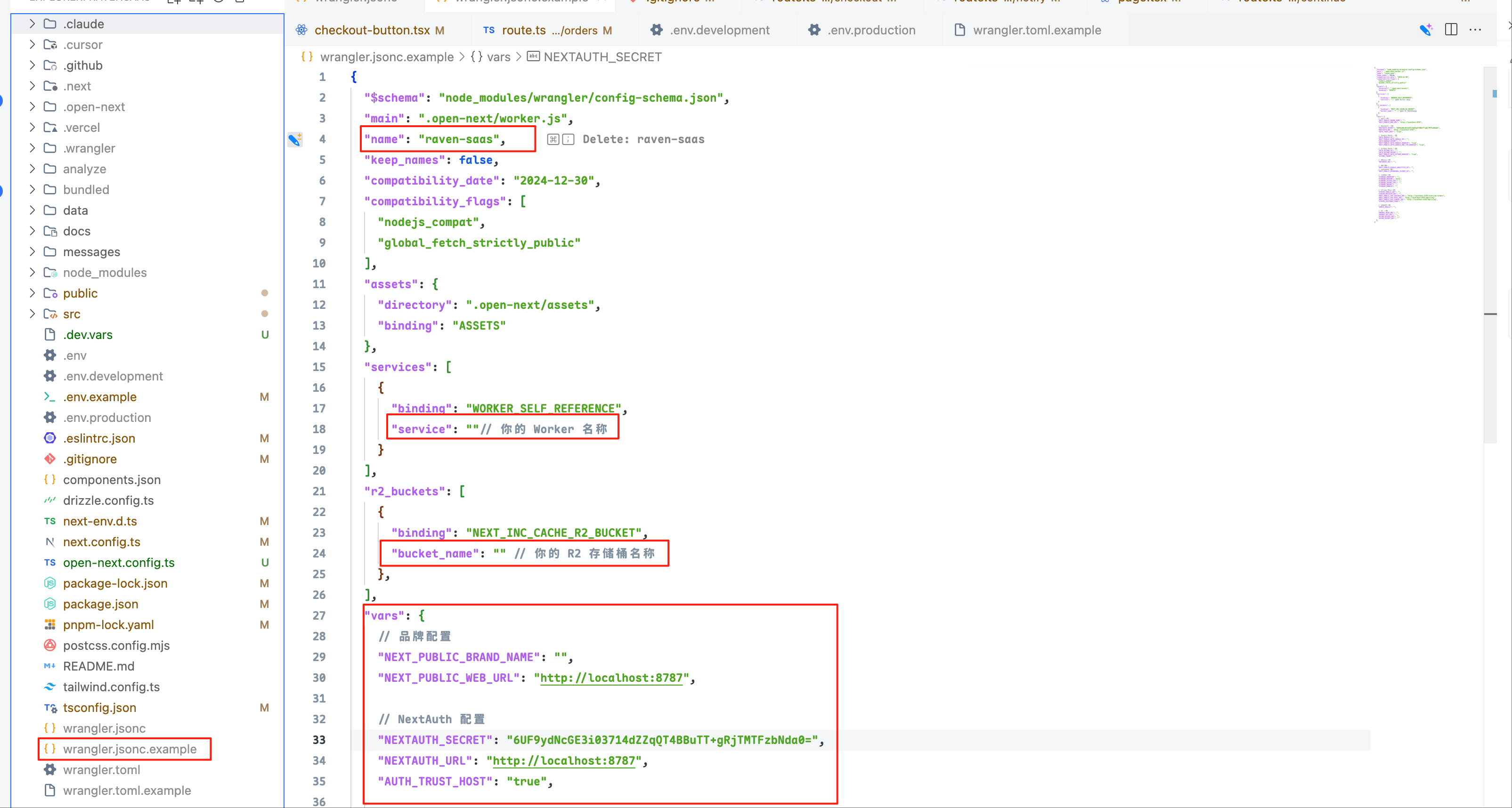Click the .dev.vars file icon
This screenshot has height=808, width=1512.
[50, 334]
